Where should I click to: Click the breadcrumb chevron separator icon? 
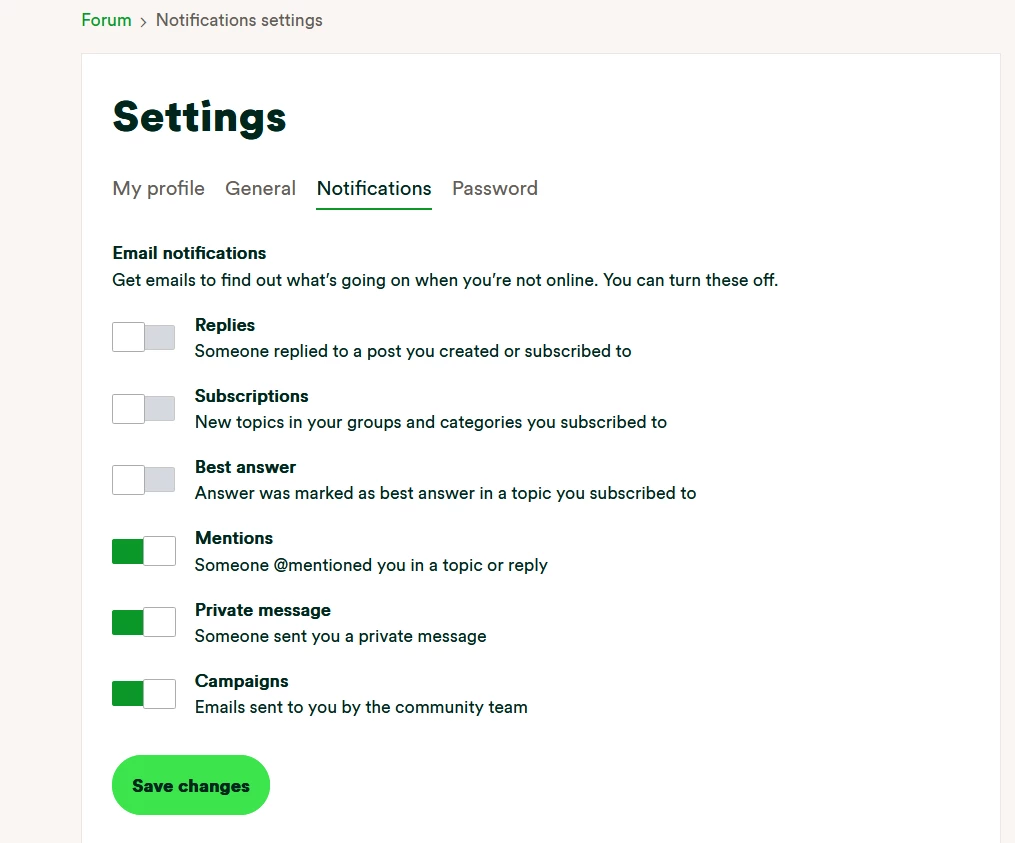tap(143, 21)
